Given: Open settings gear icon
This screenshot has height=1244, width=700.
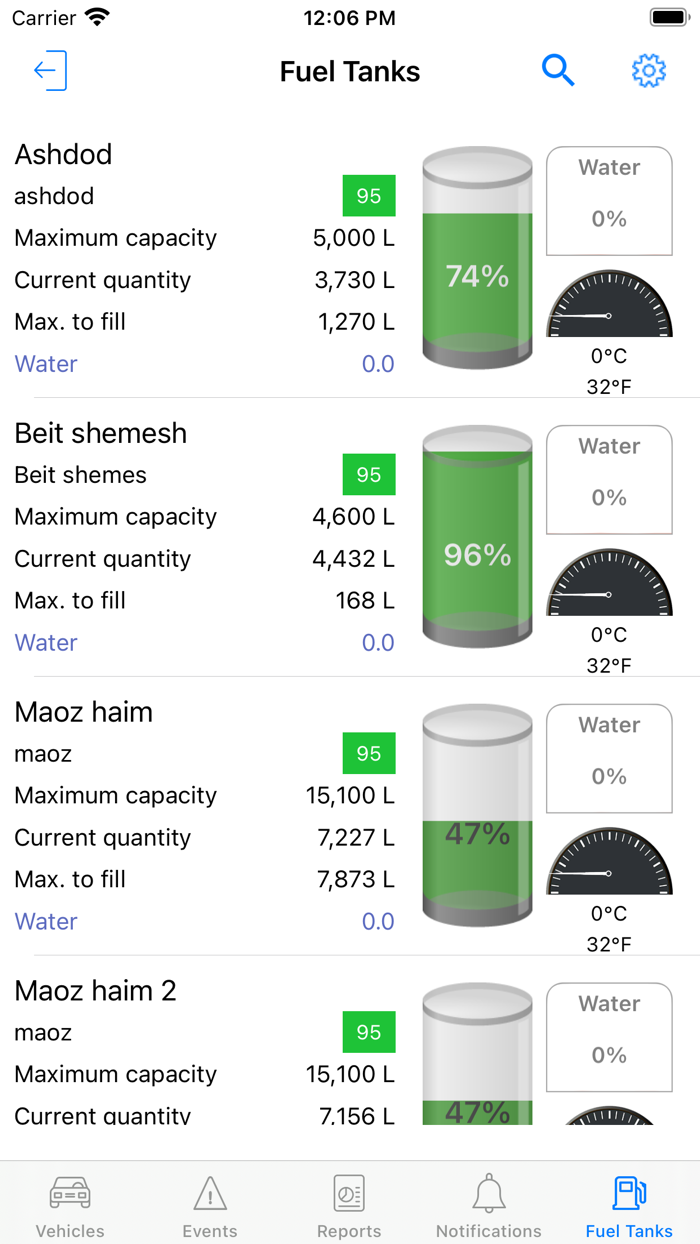Looking at the screenshot, I should pos(649,70).
